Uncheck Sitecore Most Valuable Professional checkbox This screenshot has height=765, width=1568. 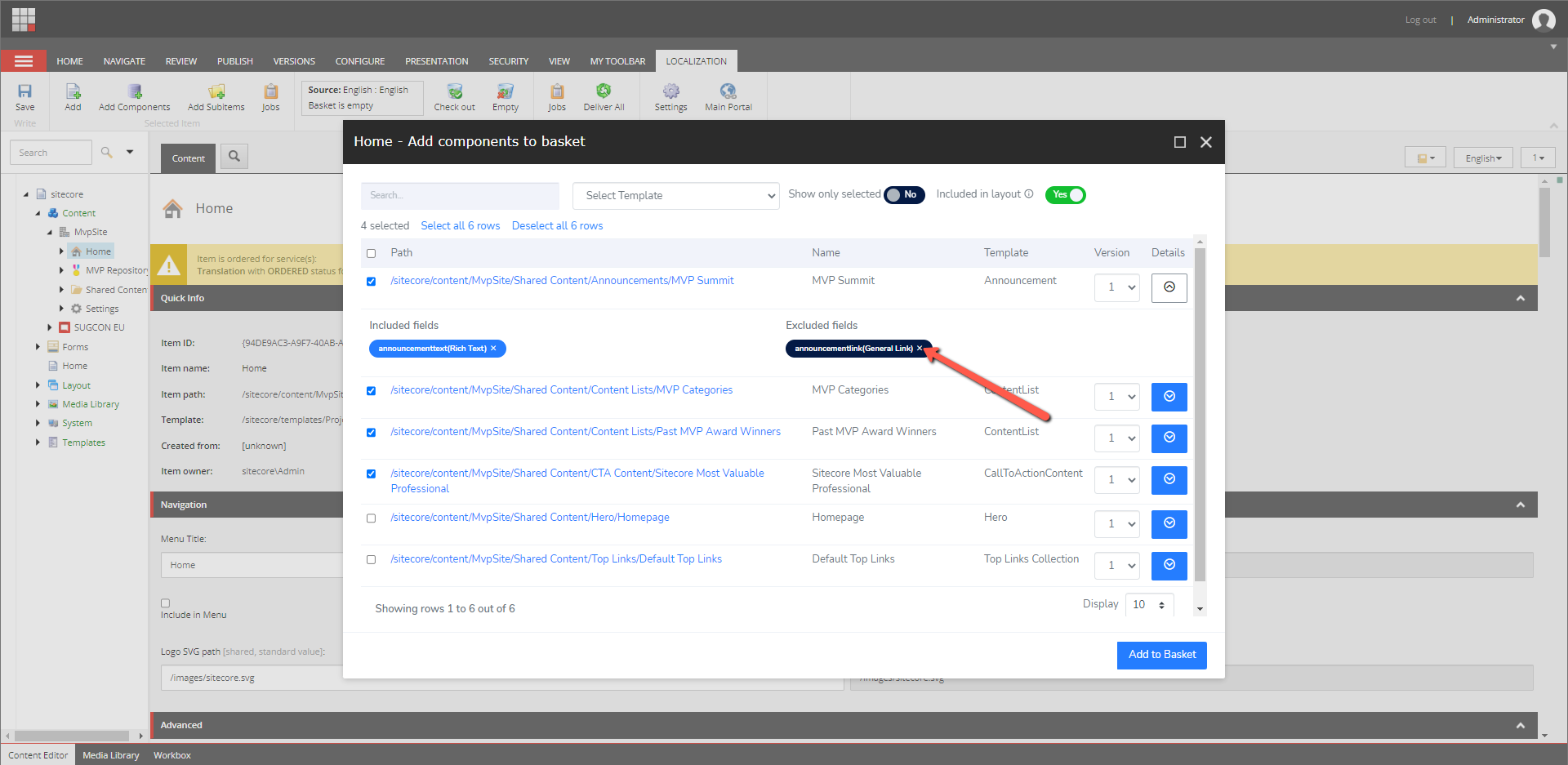(372, 474)
